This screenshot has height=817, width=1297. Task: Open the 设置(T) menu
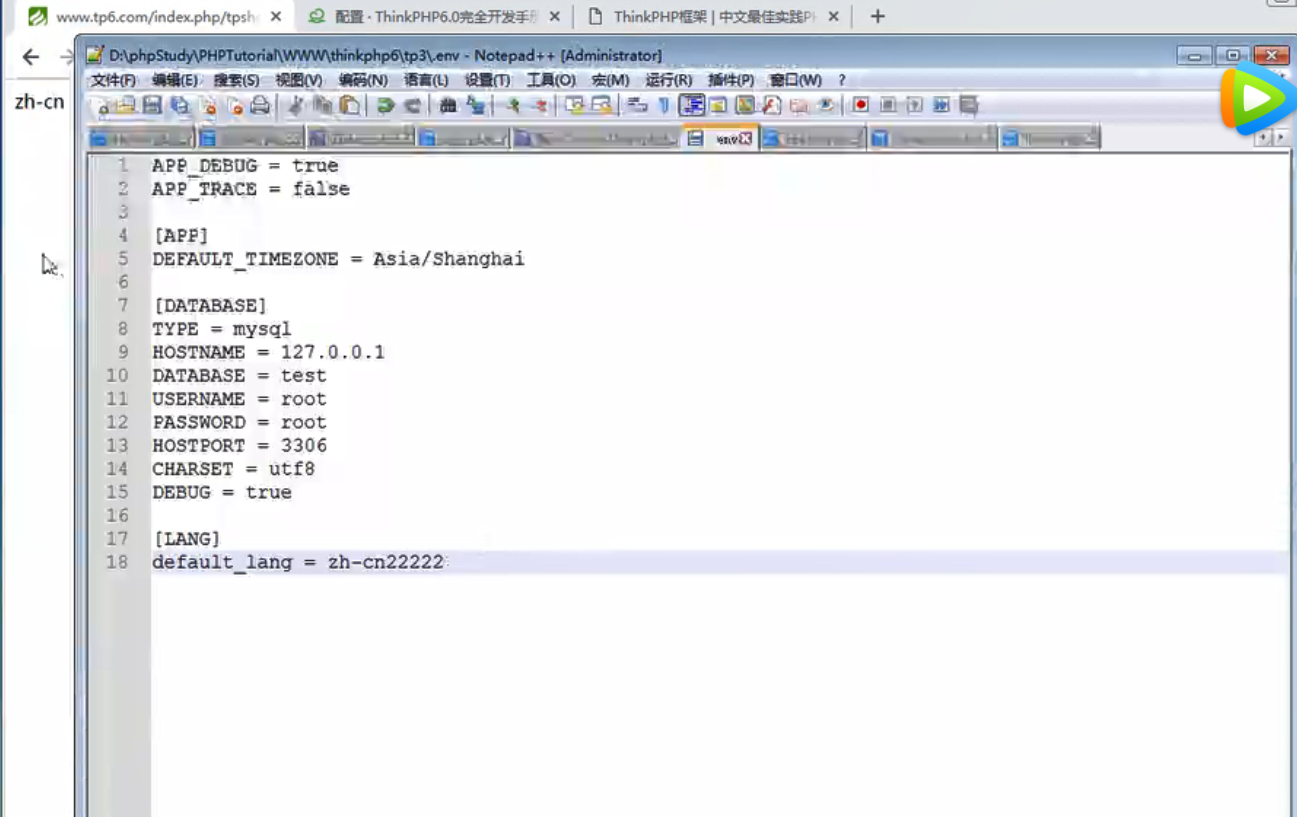(487, 80)
